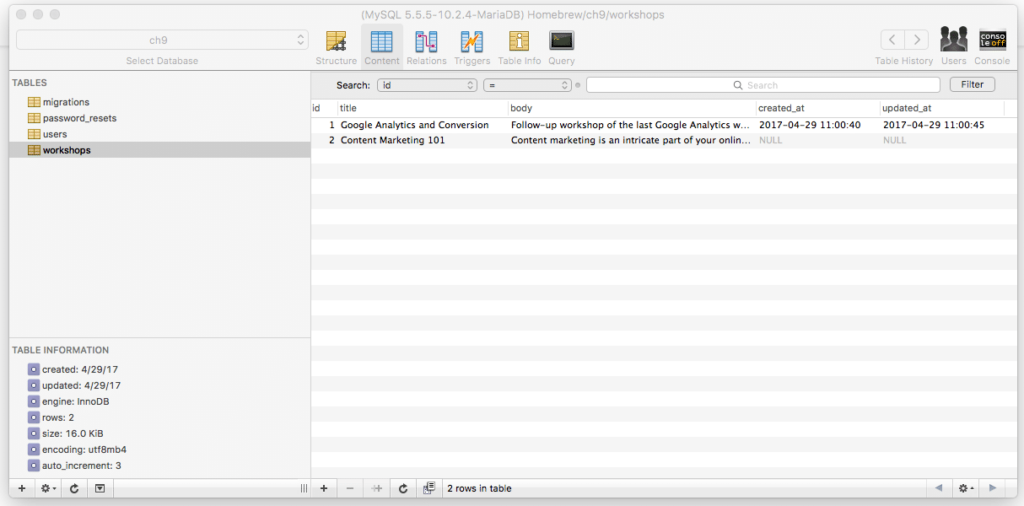Click the Content marketing is an intricate body cell
The height and width of the screenshot is (506, 1024).
tap(630, 140)
